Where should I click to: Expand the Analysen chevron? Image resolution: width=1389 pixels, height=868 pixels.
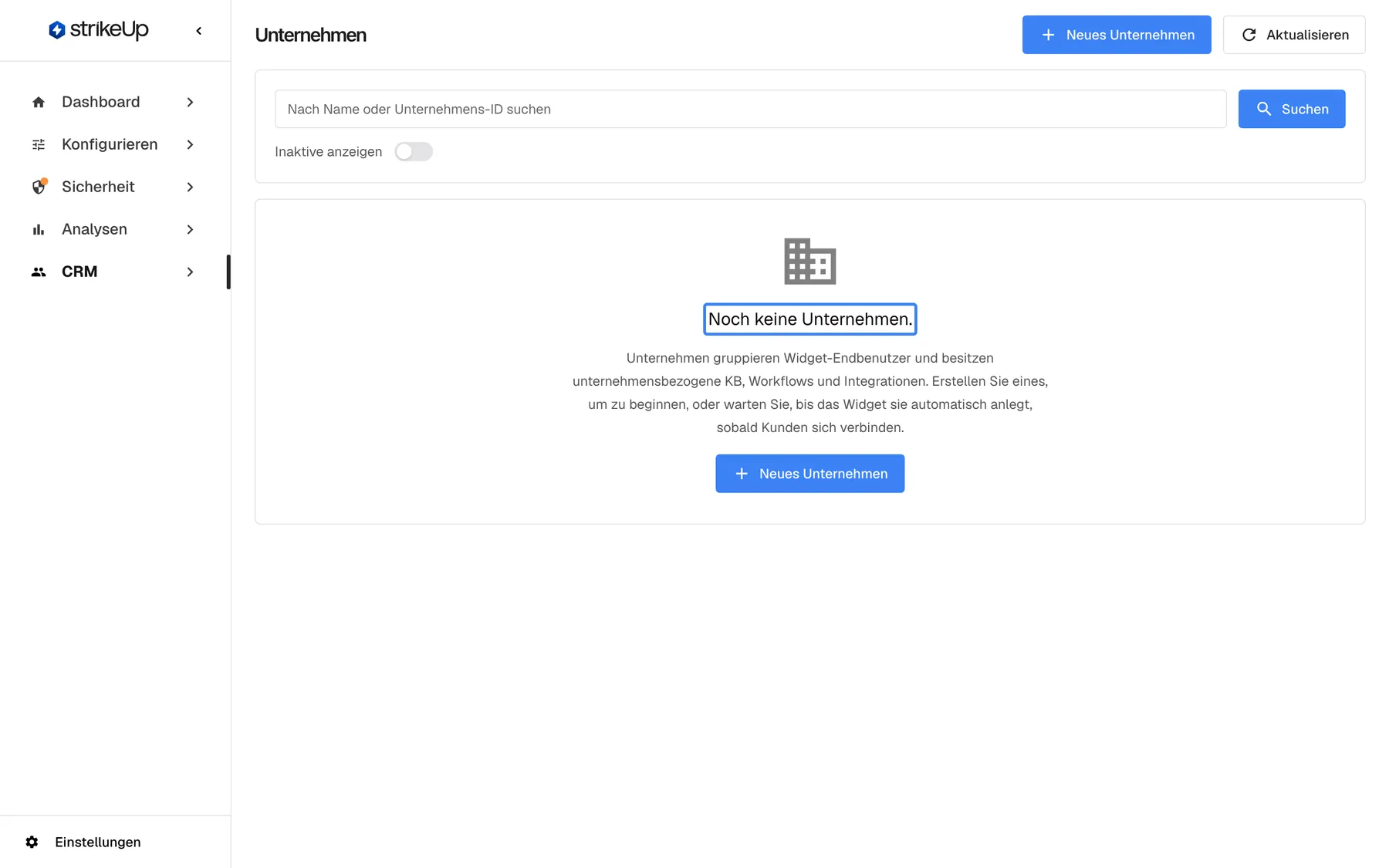click(x=190, y=229)
